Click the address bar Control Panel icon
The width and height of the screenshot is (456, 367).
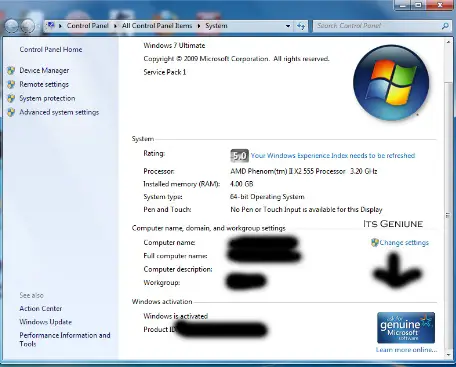click(51, 25)
